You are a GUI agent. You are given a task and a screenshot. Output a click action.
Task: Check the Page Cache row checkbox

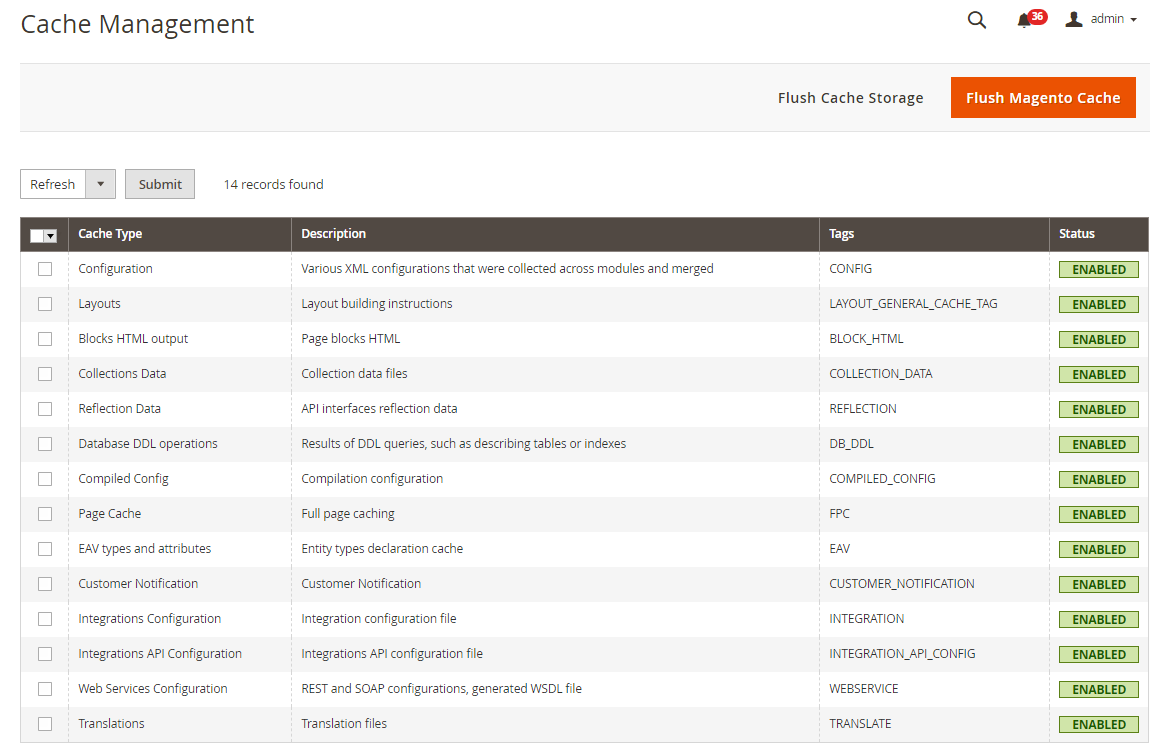coord(44,514)
